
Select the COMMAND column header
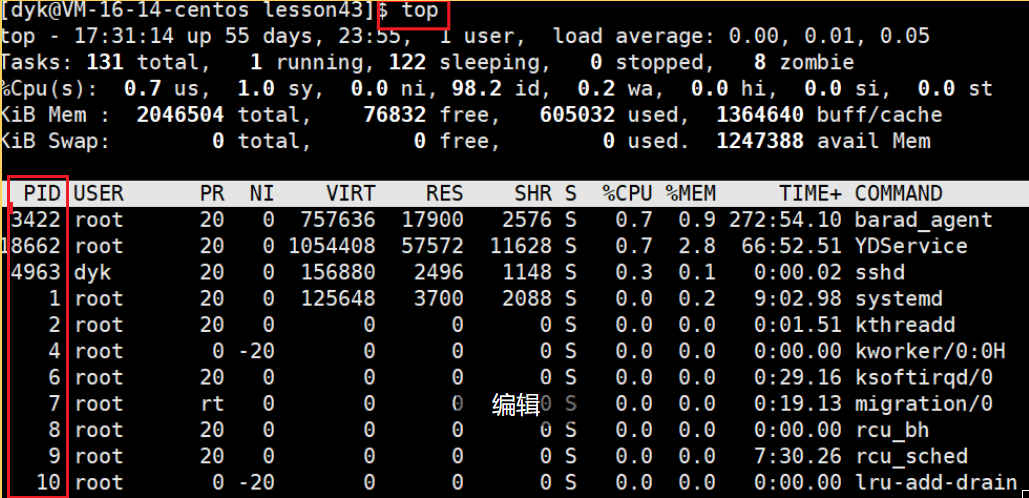click(898, 193)
